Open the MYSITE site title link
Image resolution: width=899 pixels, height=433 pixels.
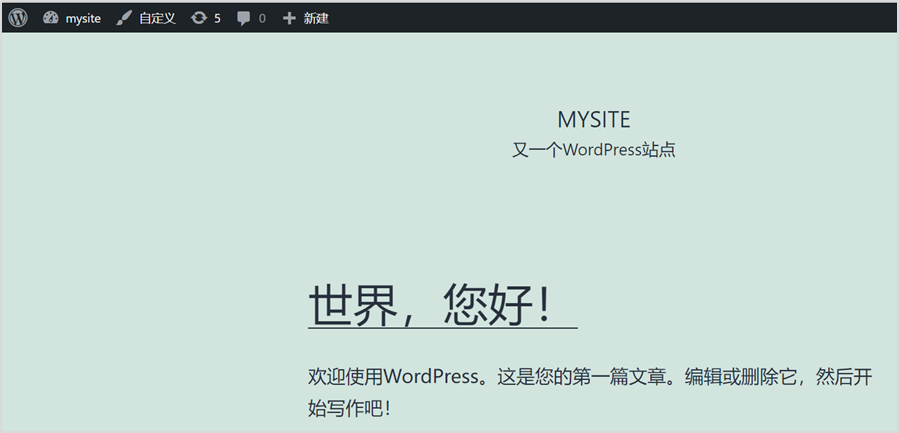coord(594,119)
